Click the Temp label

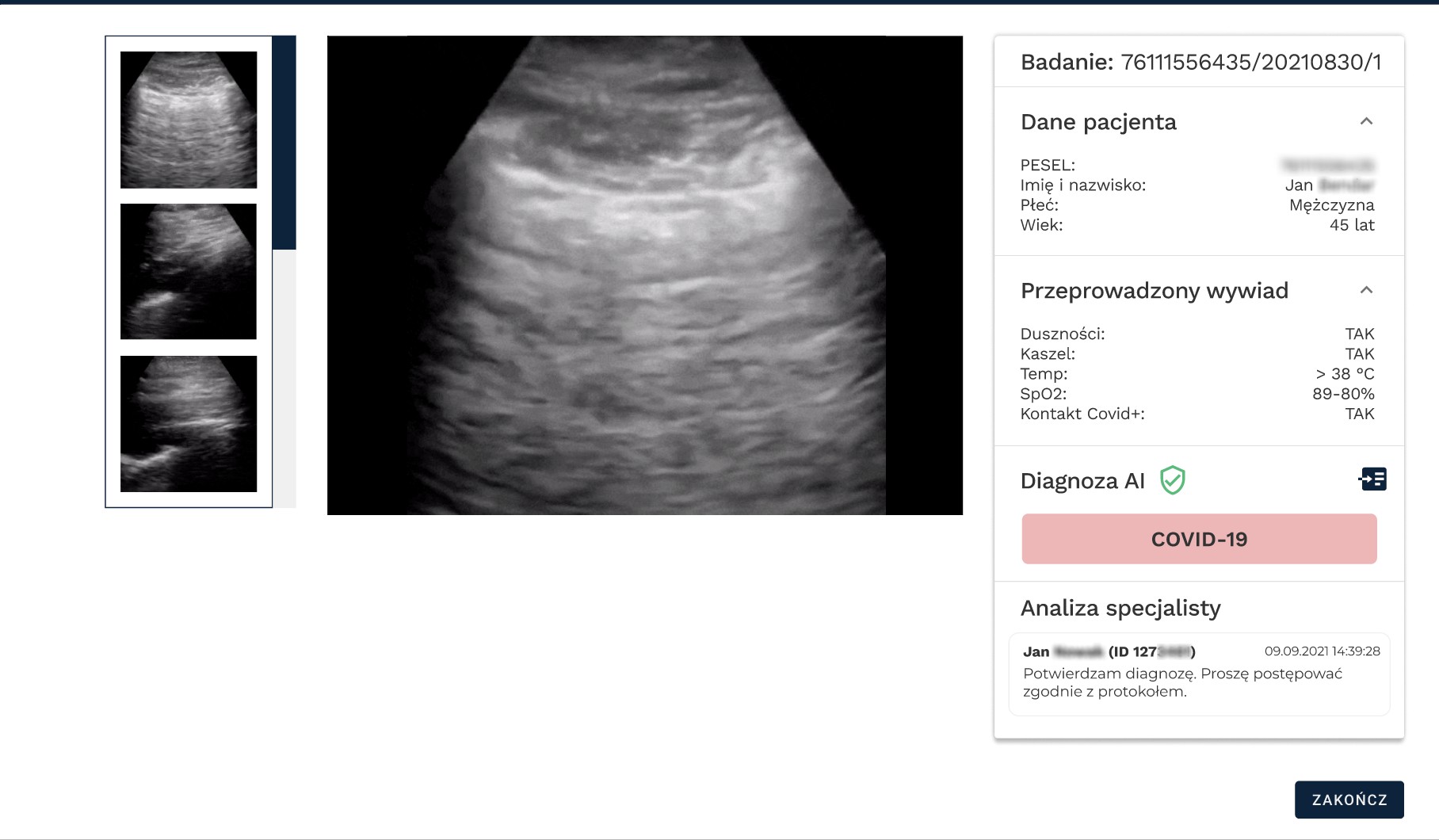pos(1044,374)
